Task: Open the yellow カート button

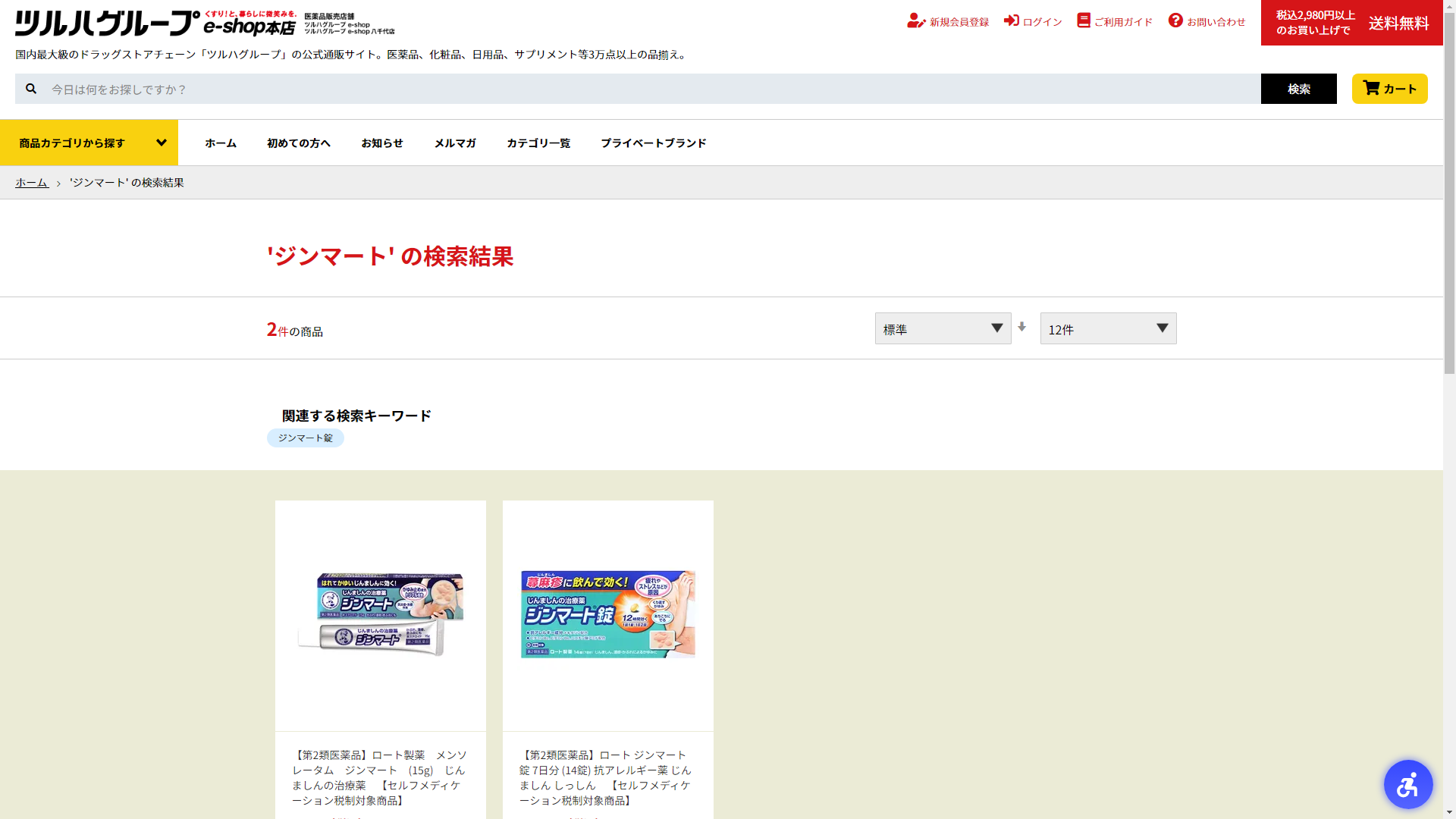Action: [1389, 89]
